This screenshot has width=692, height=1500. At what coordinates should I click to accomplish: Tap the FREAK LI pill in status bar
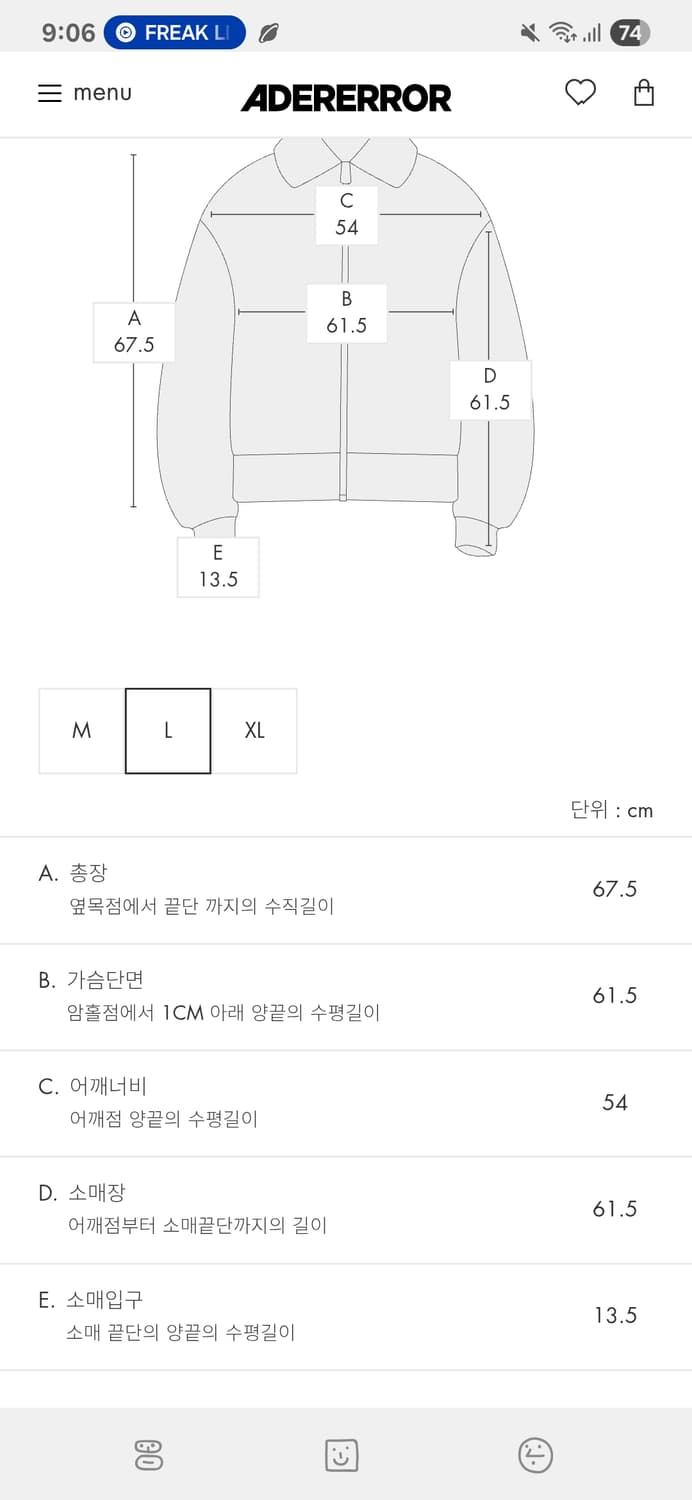[174, 31]
